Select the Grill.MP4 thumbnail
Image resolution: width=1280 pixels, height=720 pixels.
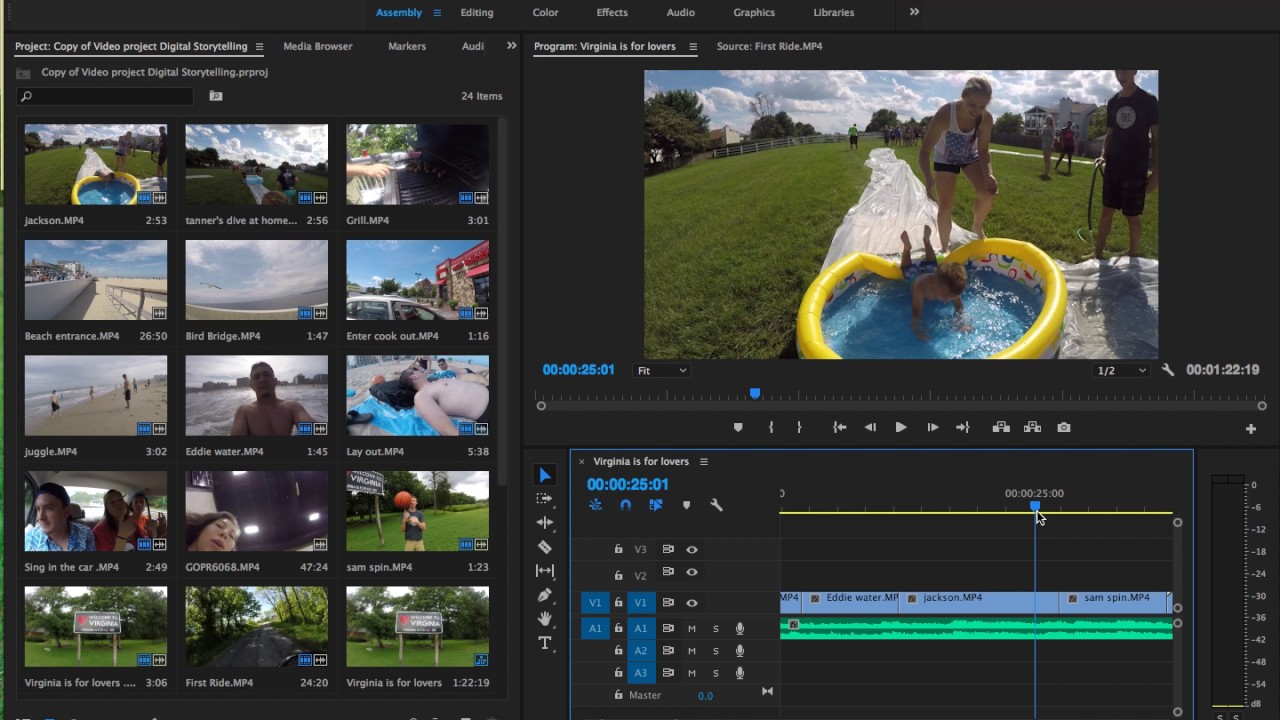[x=417, y=164]
